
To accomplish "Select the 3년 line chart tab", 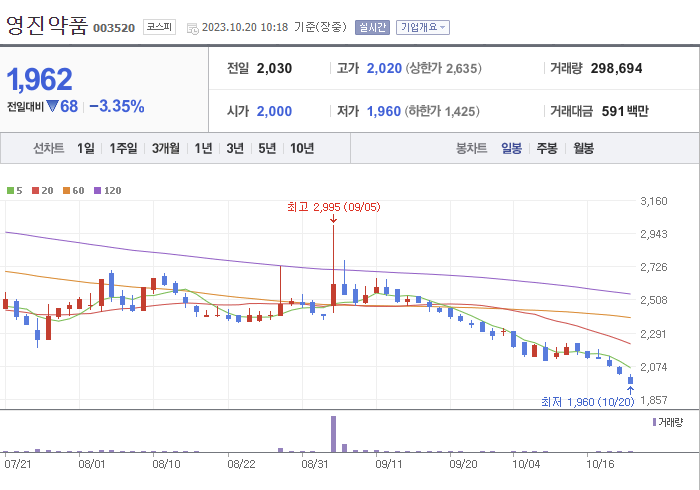I will 235,148.
